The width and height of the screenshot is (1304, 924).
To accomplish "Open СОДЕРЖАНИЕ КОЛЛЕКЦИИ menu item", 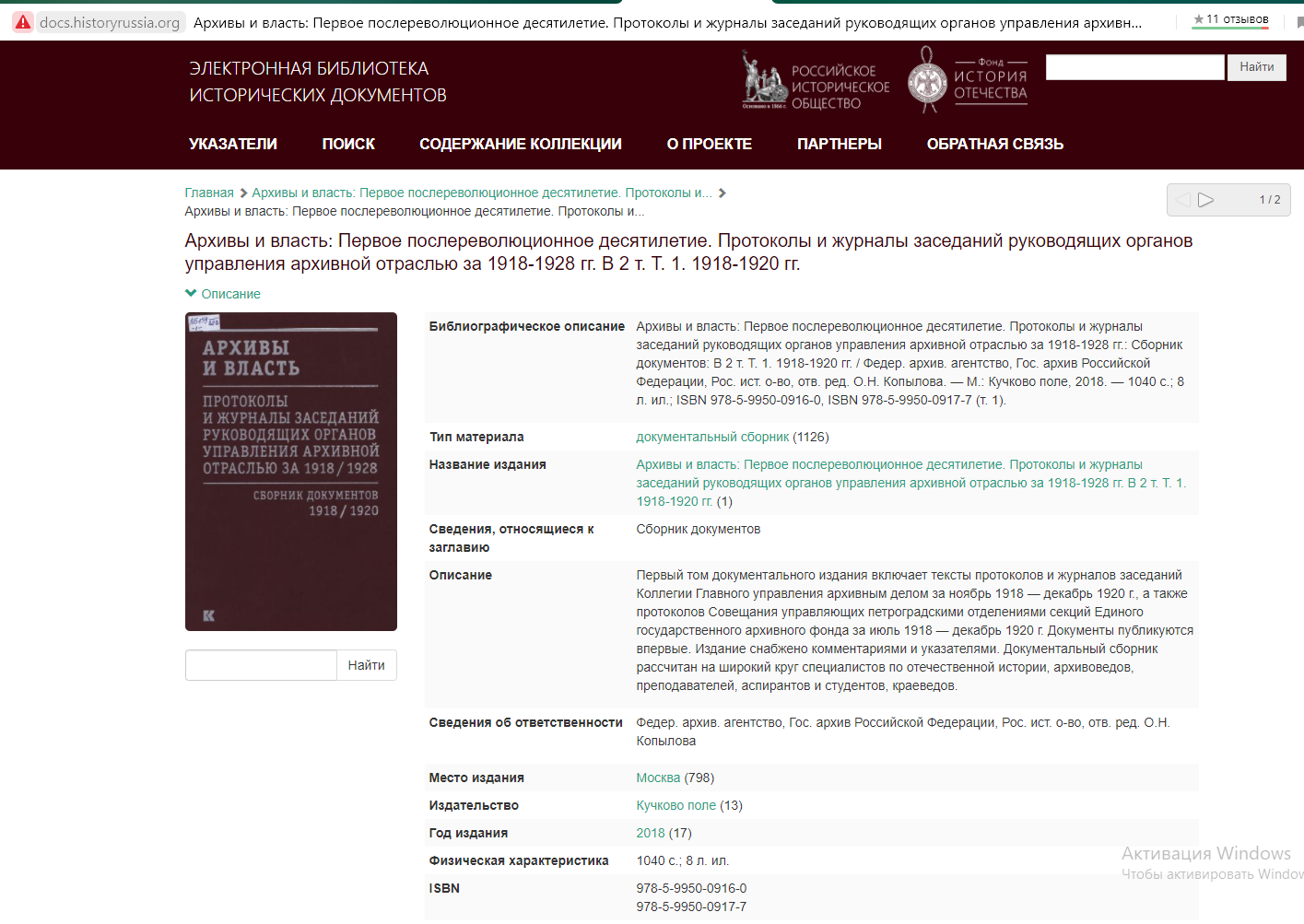I will (520, 144).
